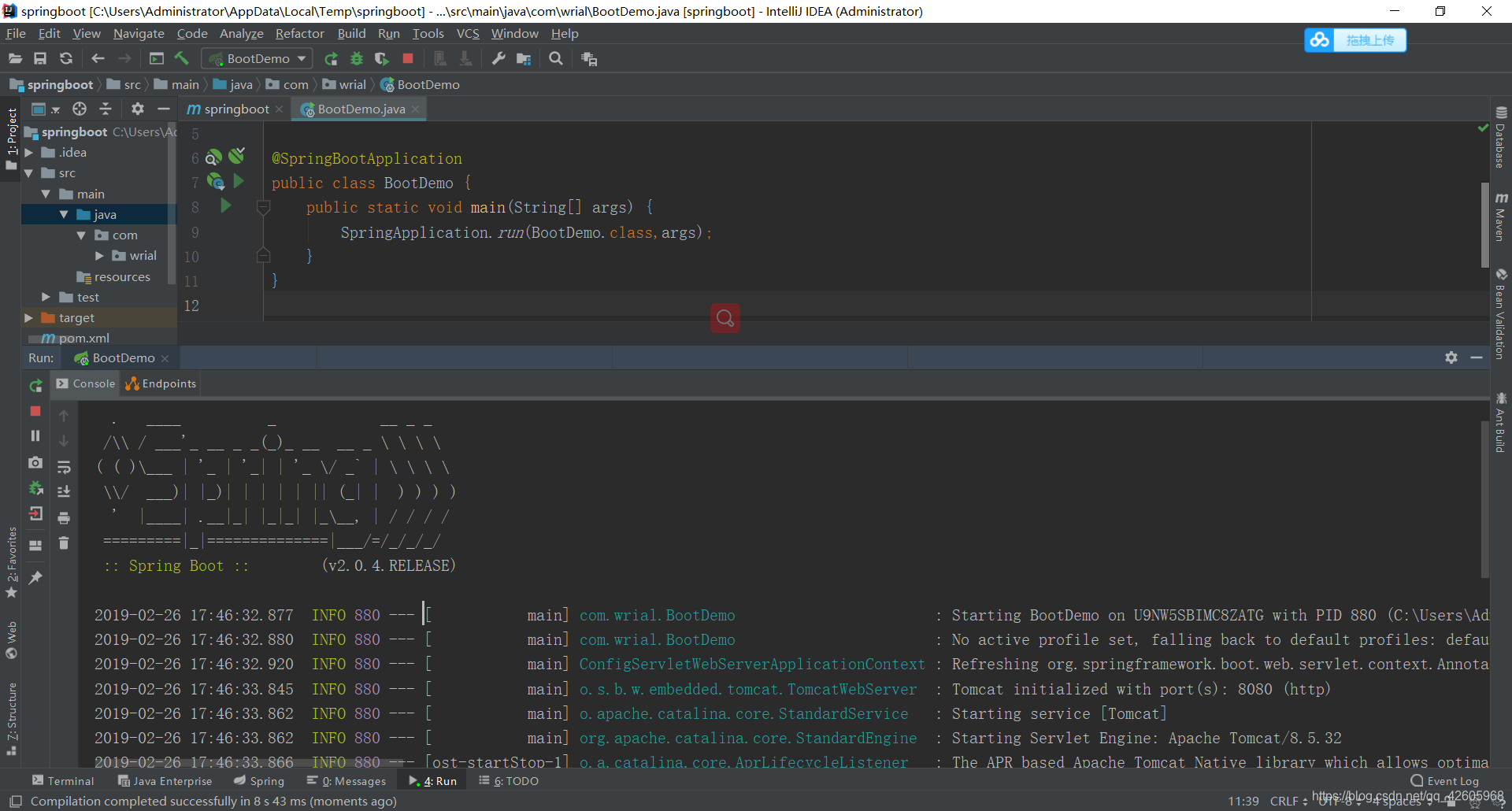Expand the .idea folder in project tree
This screenshot has height=811, width=1512.
(x=29, y=153)
